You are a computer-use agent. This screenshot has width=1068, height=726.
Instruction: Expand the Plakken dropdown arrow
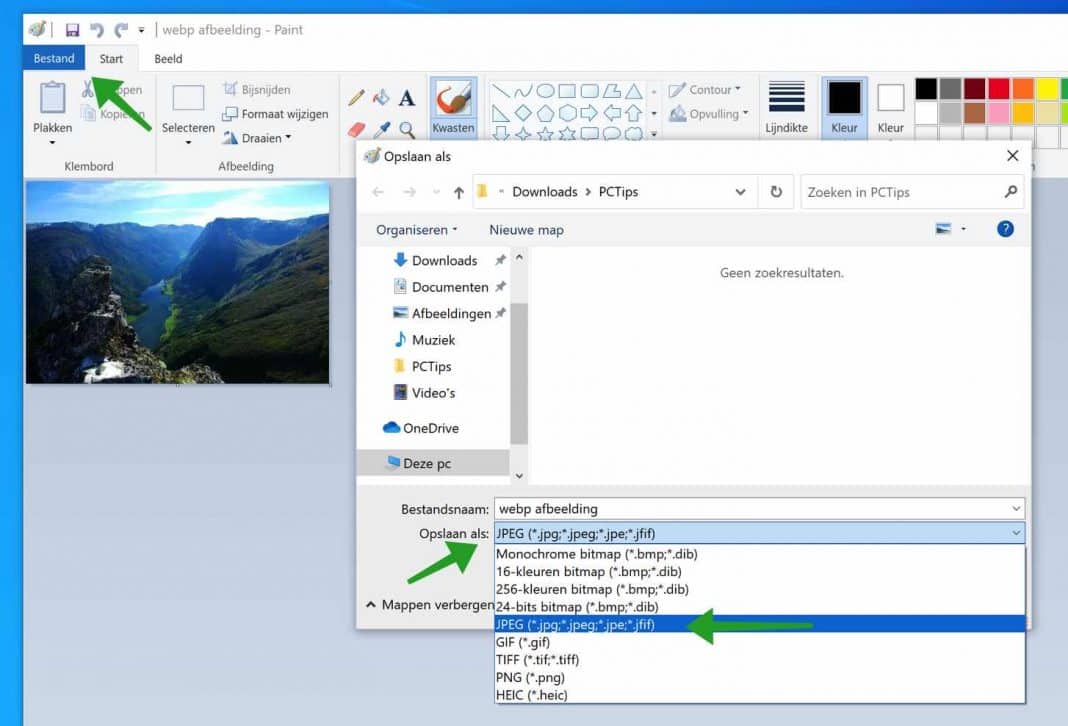click(x=51, y=140)
